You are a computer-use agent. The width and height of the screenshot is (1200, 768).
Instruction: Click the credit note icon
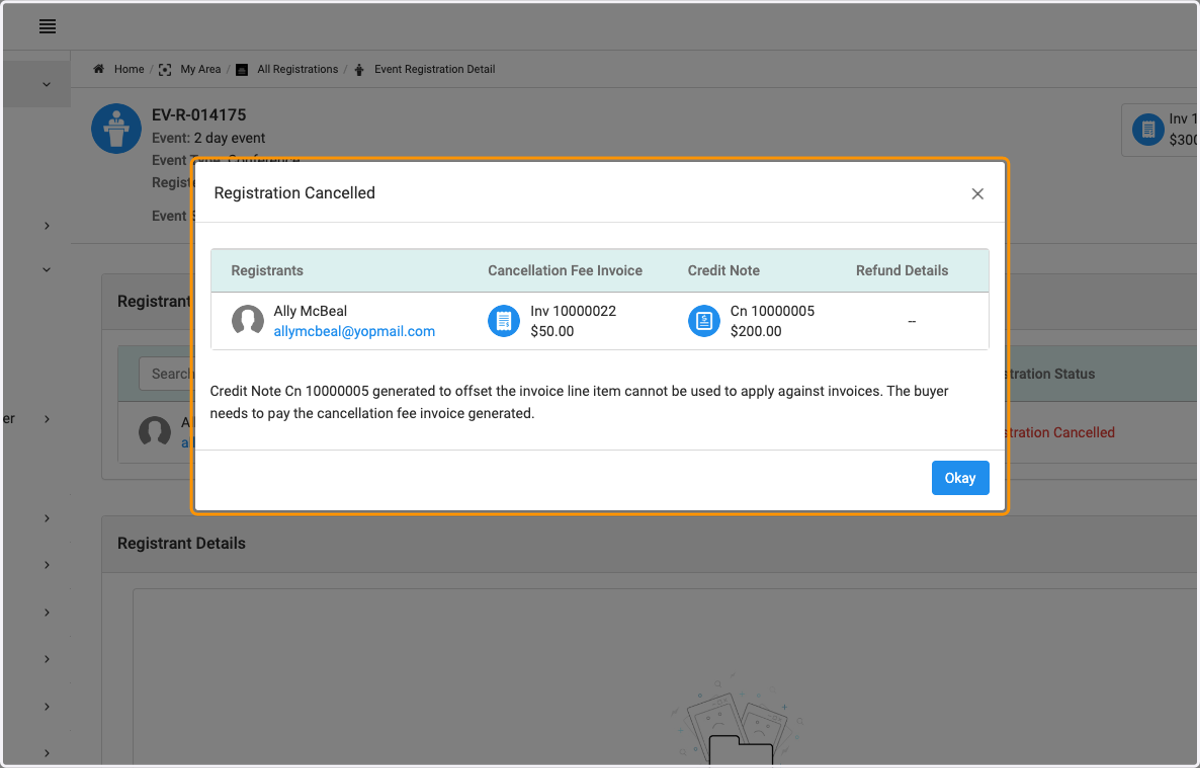[704, 321]
